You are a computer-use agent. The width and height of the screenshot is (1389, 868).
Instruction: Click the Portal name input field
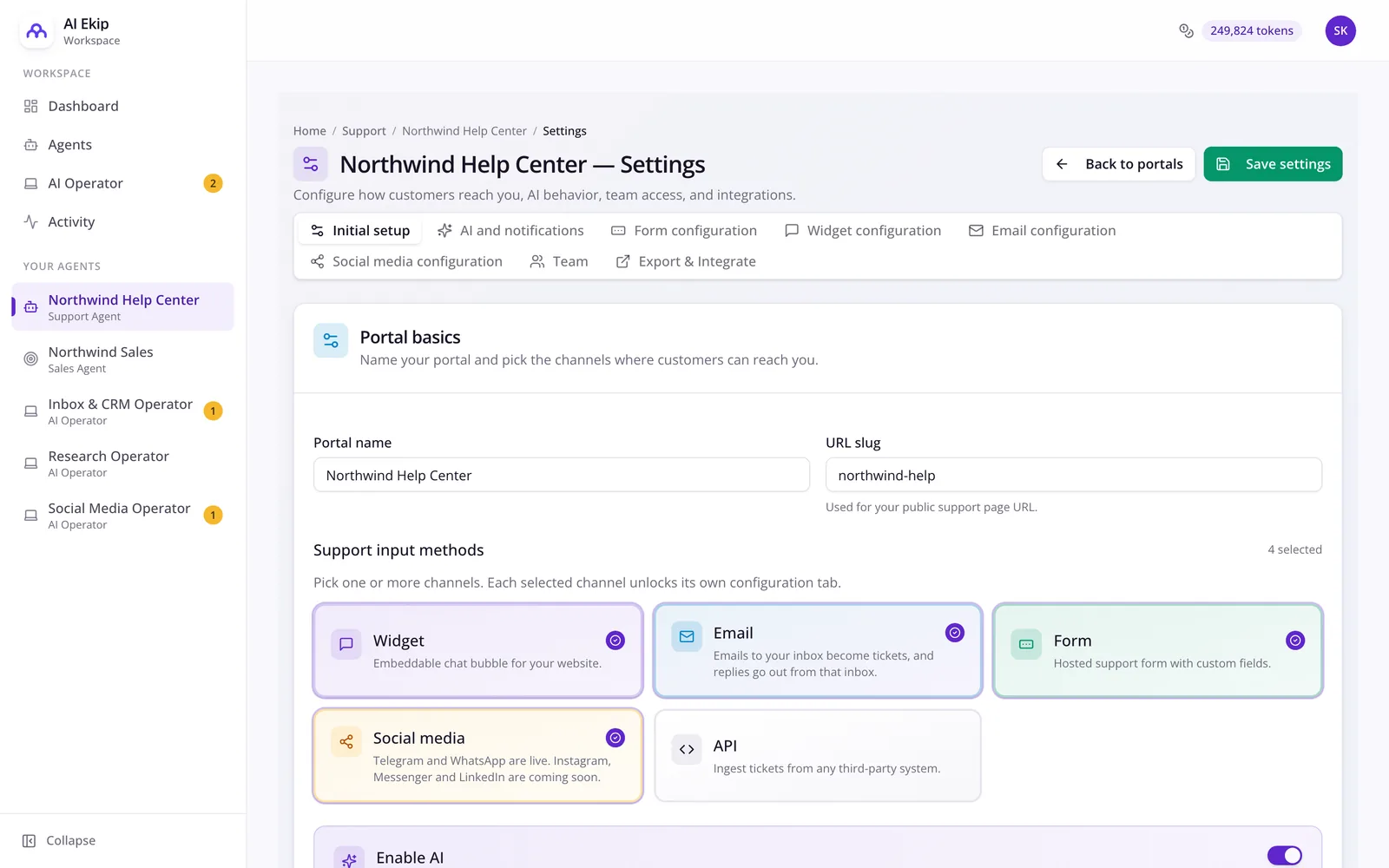point(562,475)
